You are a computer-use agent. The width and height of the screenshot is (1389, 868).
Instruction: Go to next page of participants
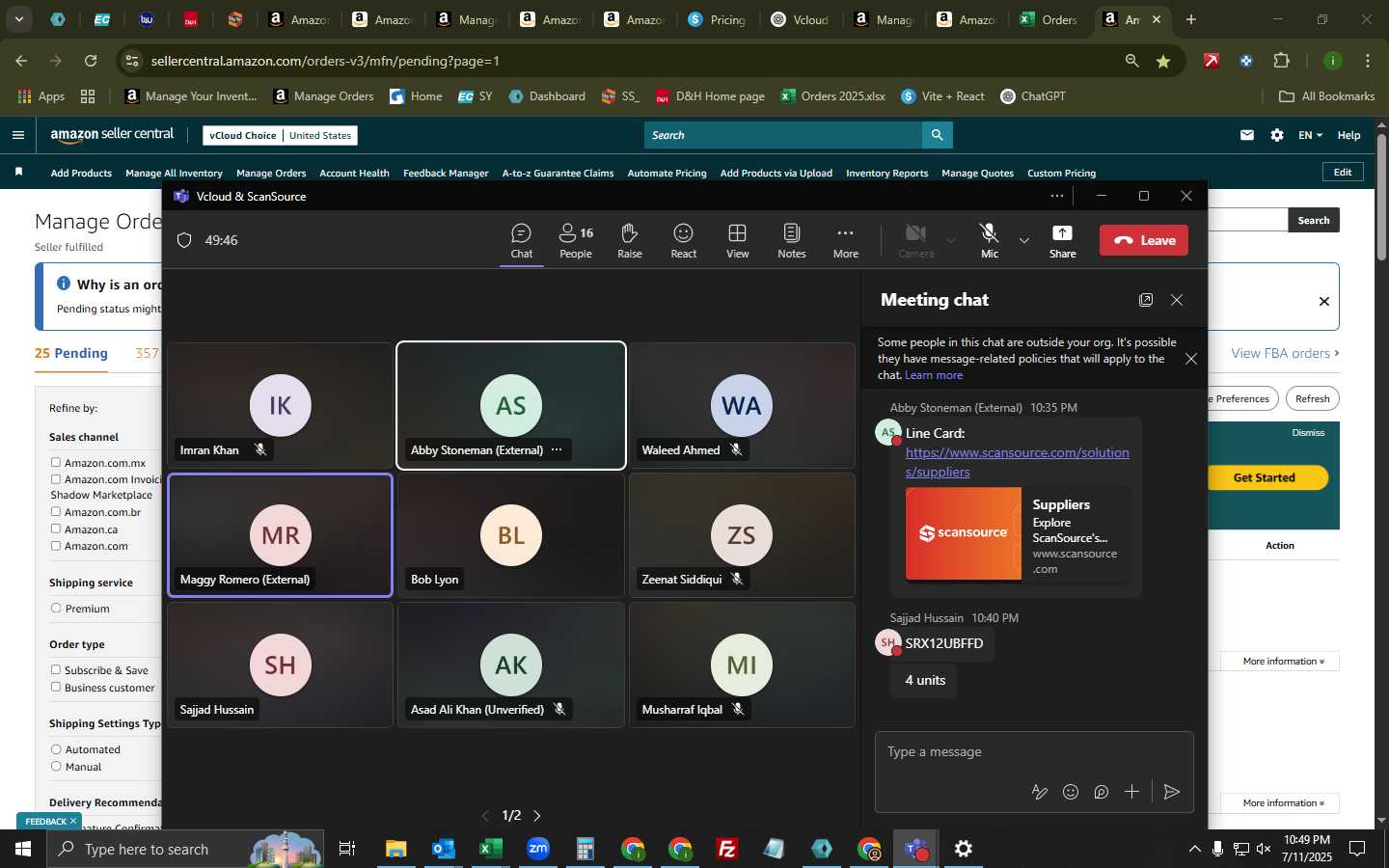click(x=537, y=816)
